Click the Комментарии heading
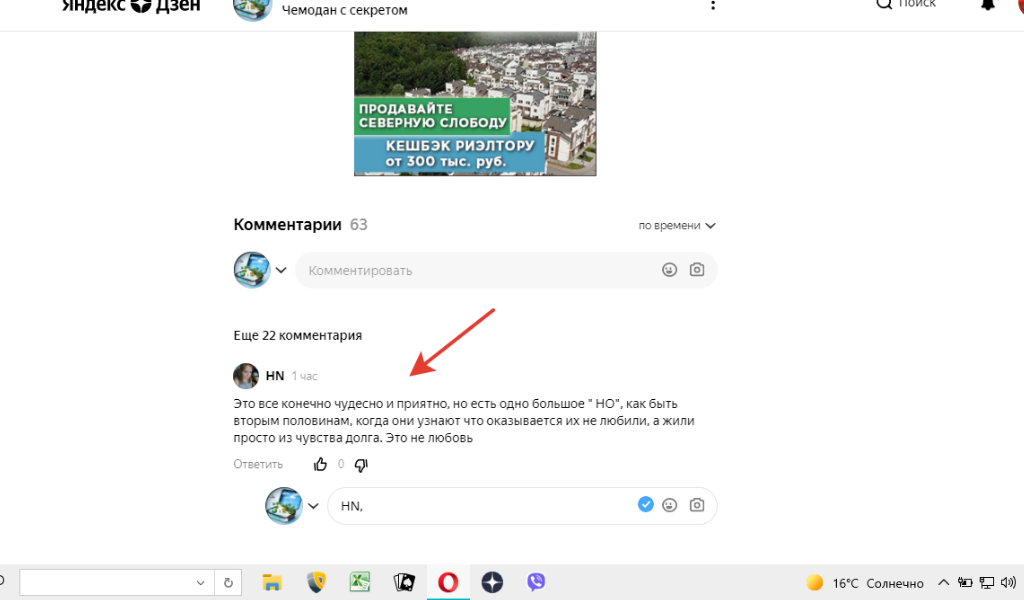1024x600 pixels. 287,225
